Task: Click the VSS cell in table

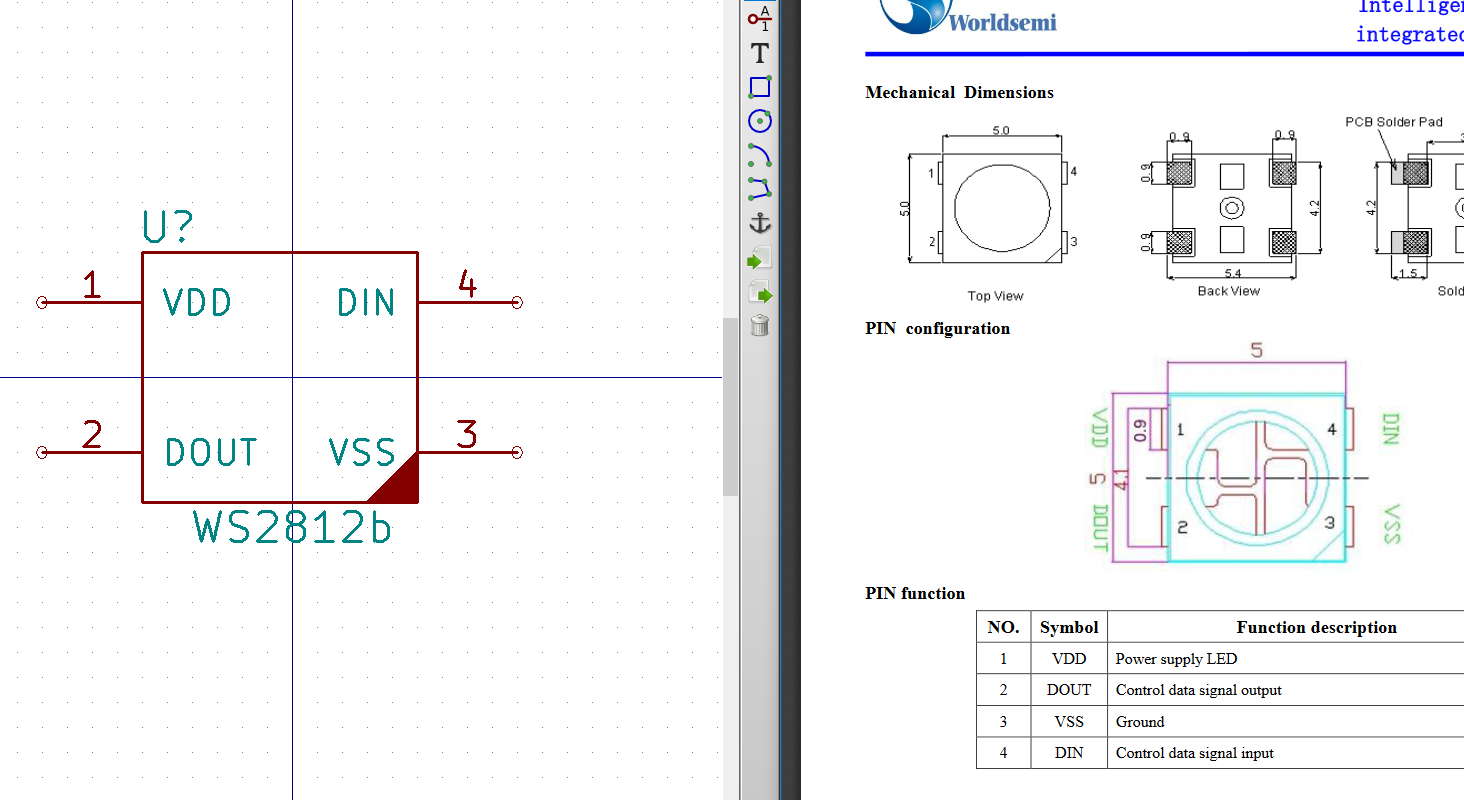Action: [1069, 722]
